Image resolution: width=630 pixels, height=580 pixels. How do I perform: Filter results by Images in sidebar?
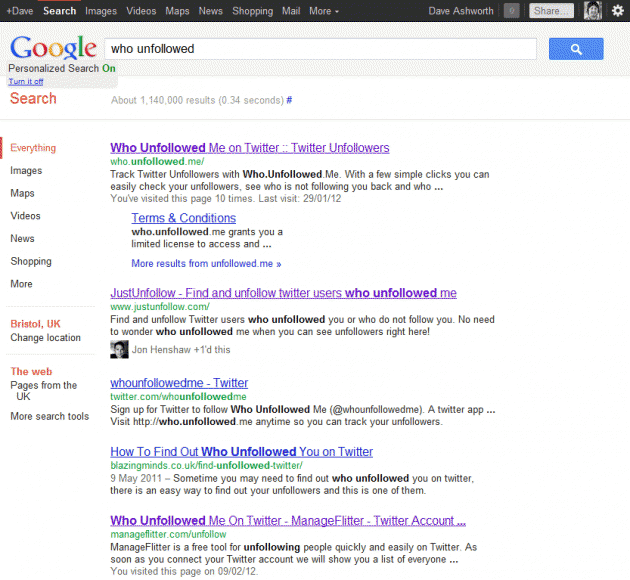click(26, 171)
